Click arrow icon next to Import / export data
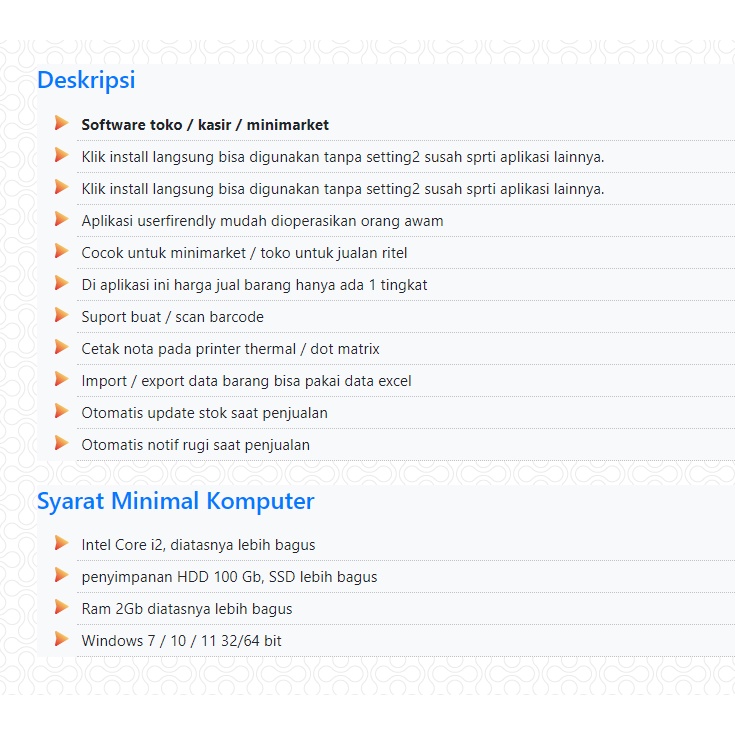Screen dimensions: 735x735 (x=61, y=379)
